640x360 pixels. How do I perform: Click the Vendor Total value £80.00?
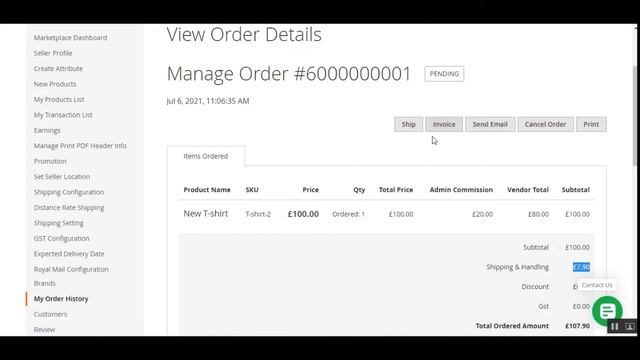[538, 214]
